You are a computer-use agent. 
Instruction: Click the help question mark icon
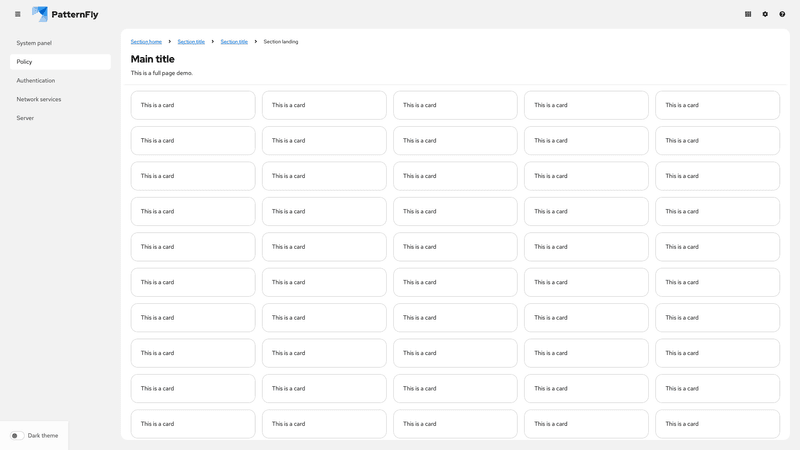click(x=782, y=14)
